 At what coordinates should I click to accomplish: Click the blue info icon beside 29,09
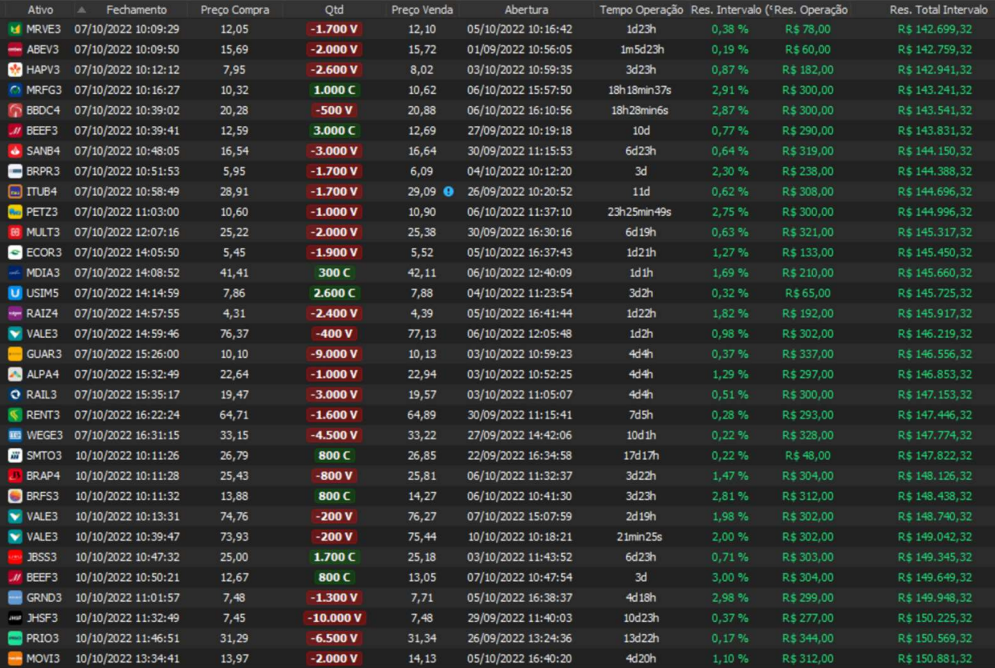pyautogui.click(x=449, y=191)
